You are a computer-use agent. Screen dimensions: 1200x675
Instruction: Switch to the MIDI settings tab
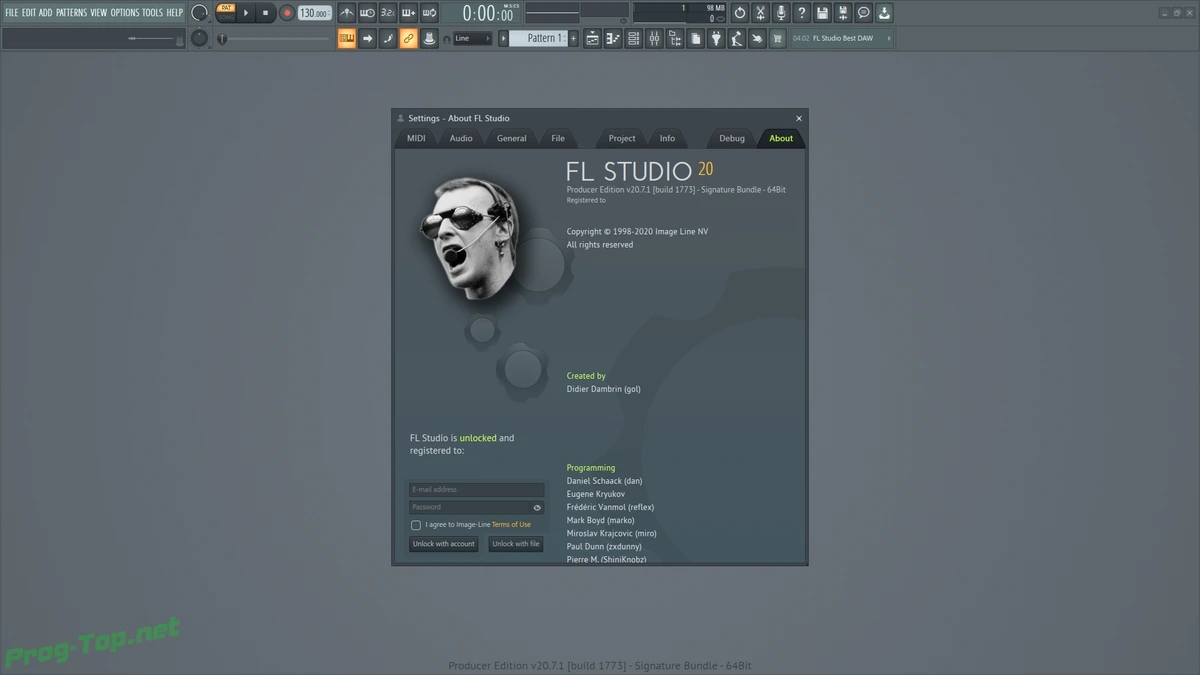tap(416, 138)
